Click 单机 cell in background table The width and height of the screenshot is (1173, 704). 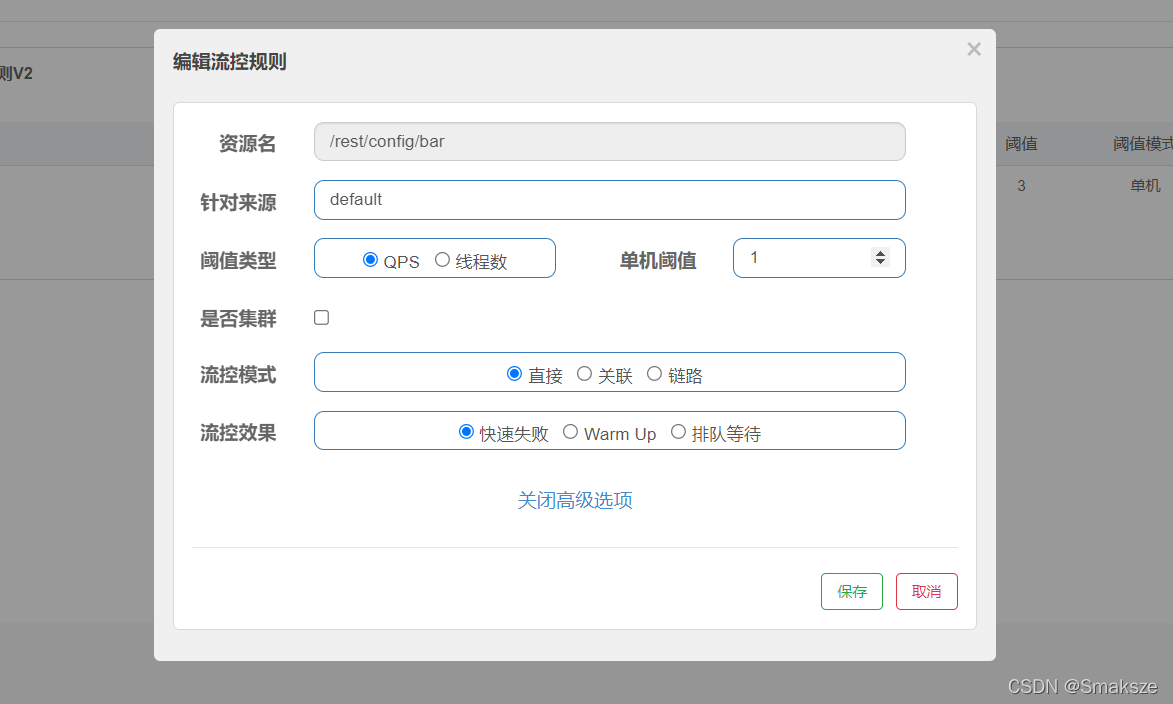[1145, 186]
